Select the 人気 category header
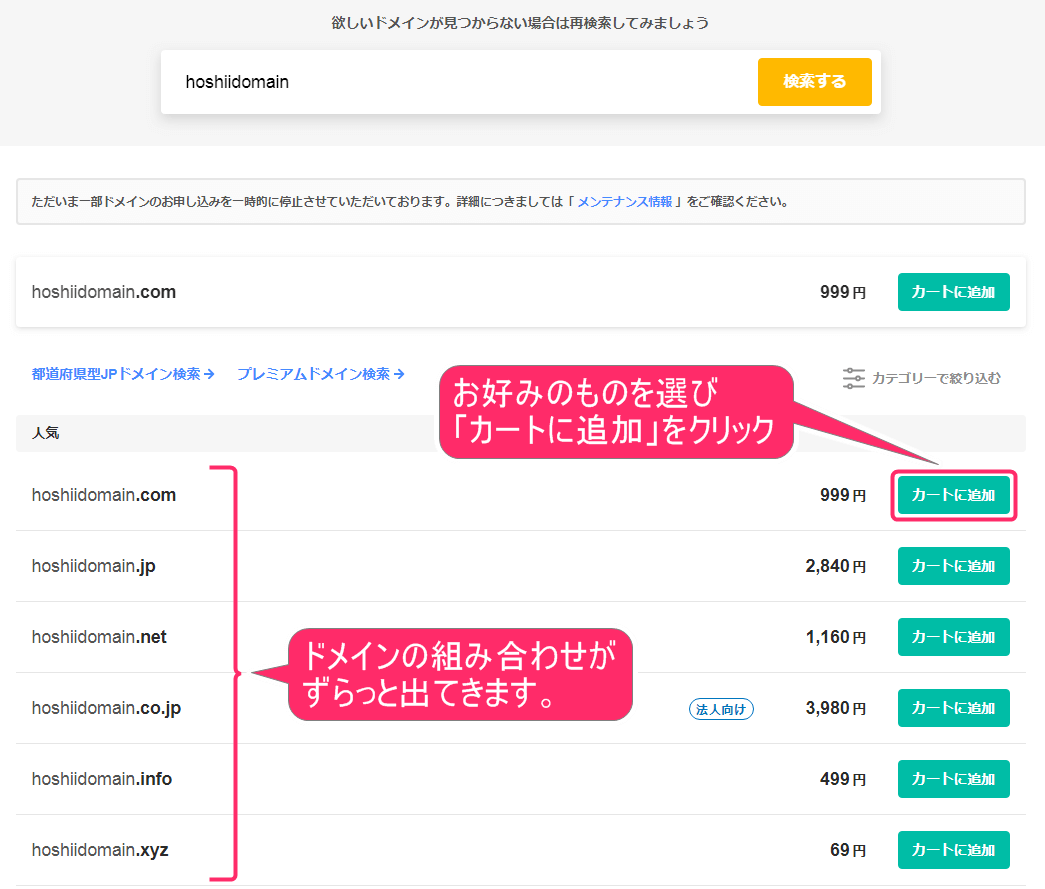The height and width of the screenshot is (889, 1045). click(x=47, y=434)
